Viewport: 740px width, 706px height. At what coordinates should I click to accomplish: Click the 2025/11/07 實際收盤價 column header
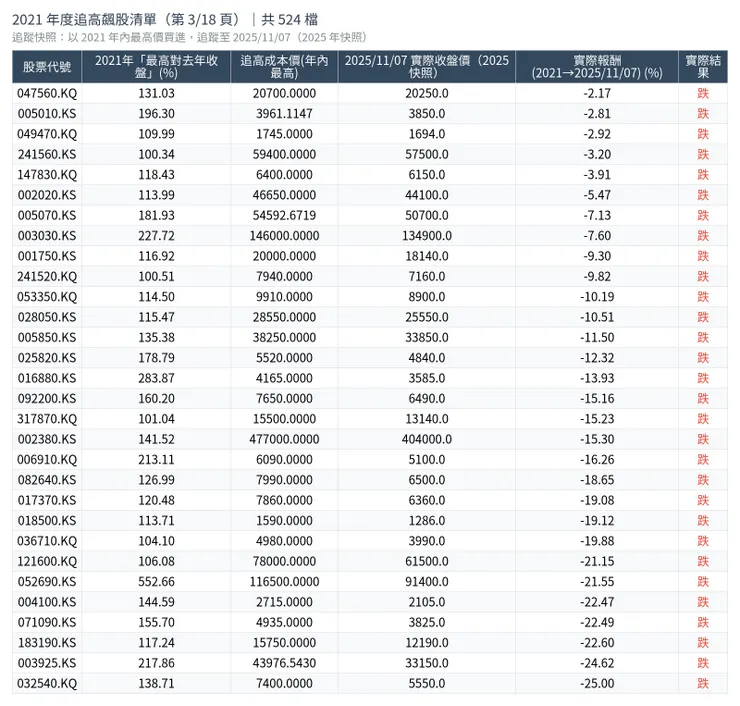pyautogui.click(x=427, y=67)
